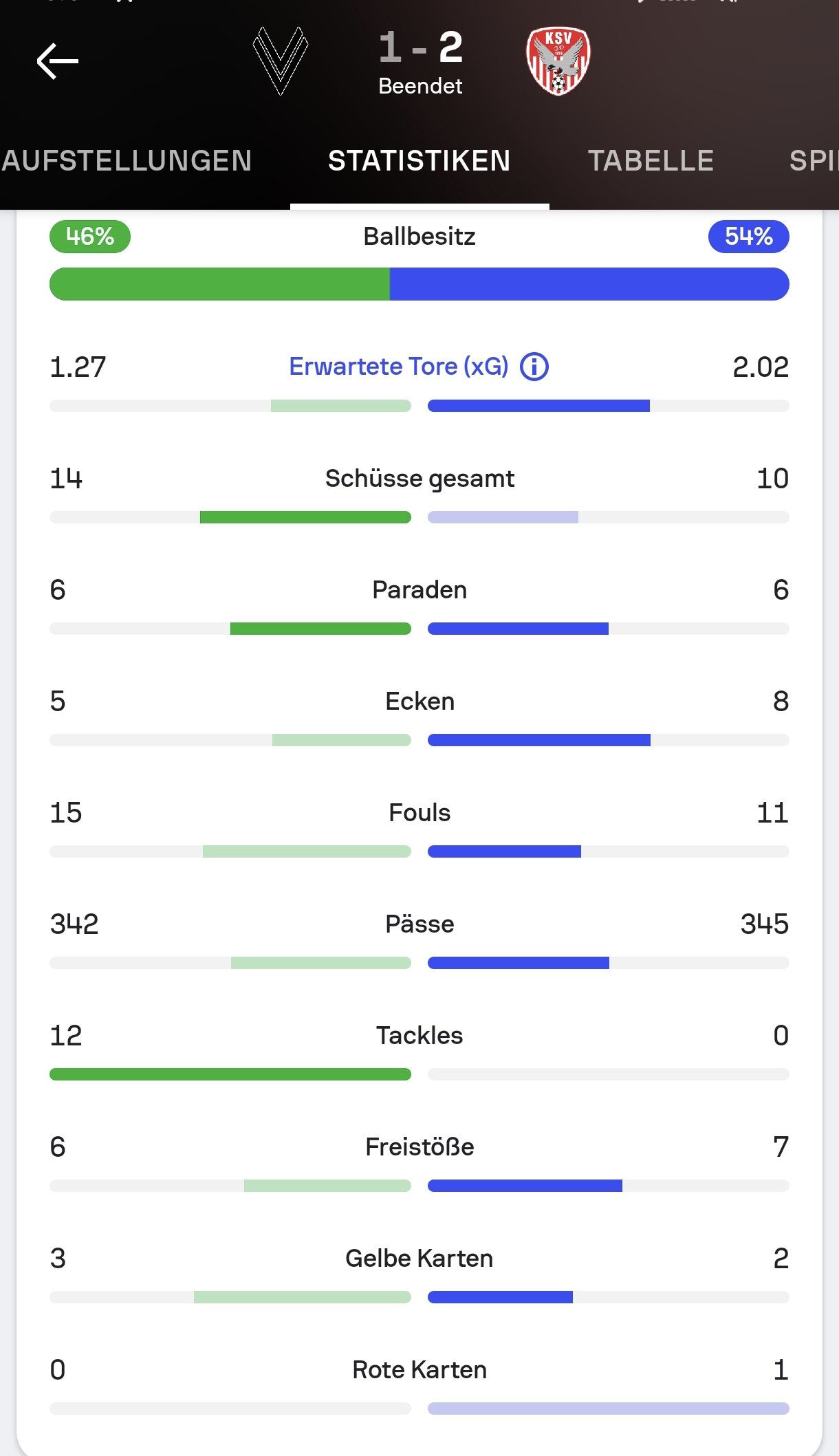The height and width of the screenshot is (1456, 839).
Task: Tap the blue 54% possession badge
Action: [749, 237]
